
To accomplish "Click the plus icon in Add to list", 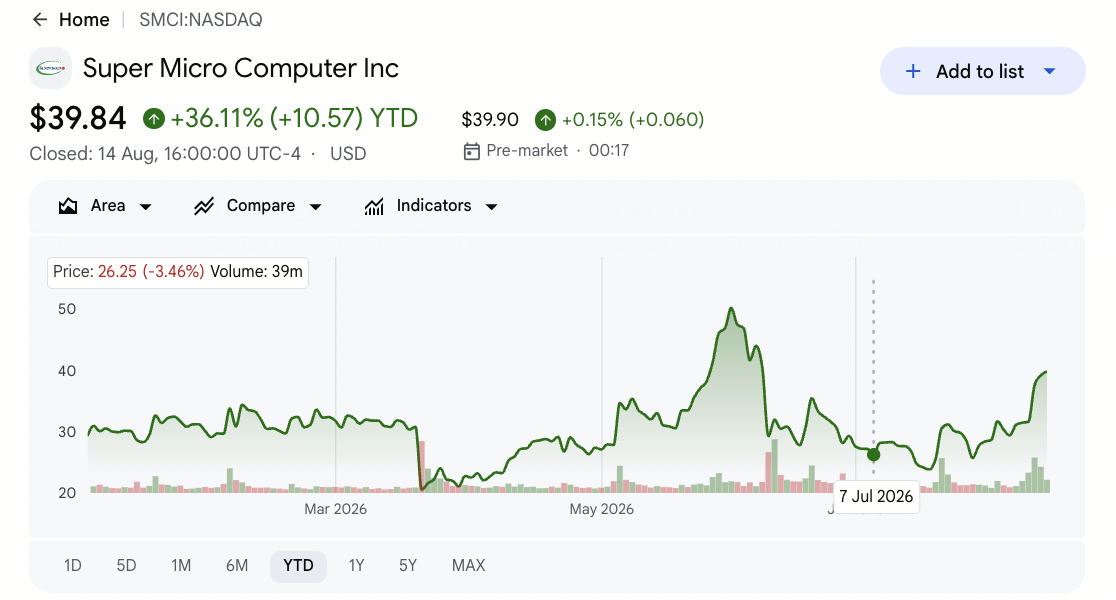I will pyautogui.click(x=912, y=71).
